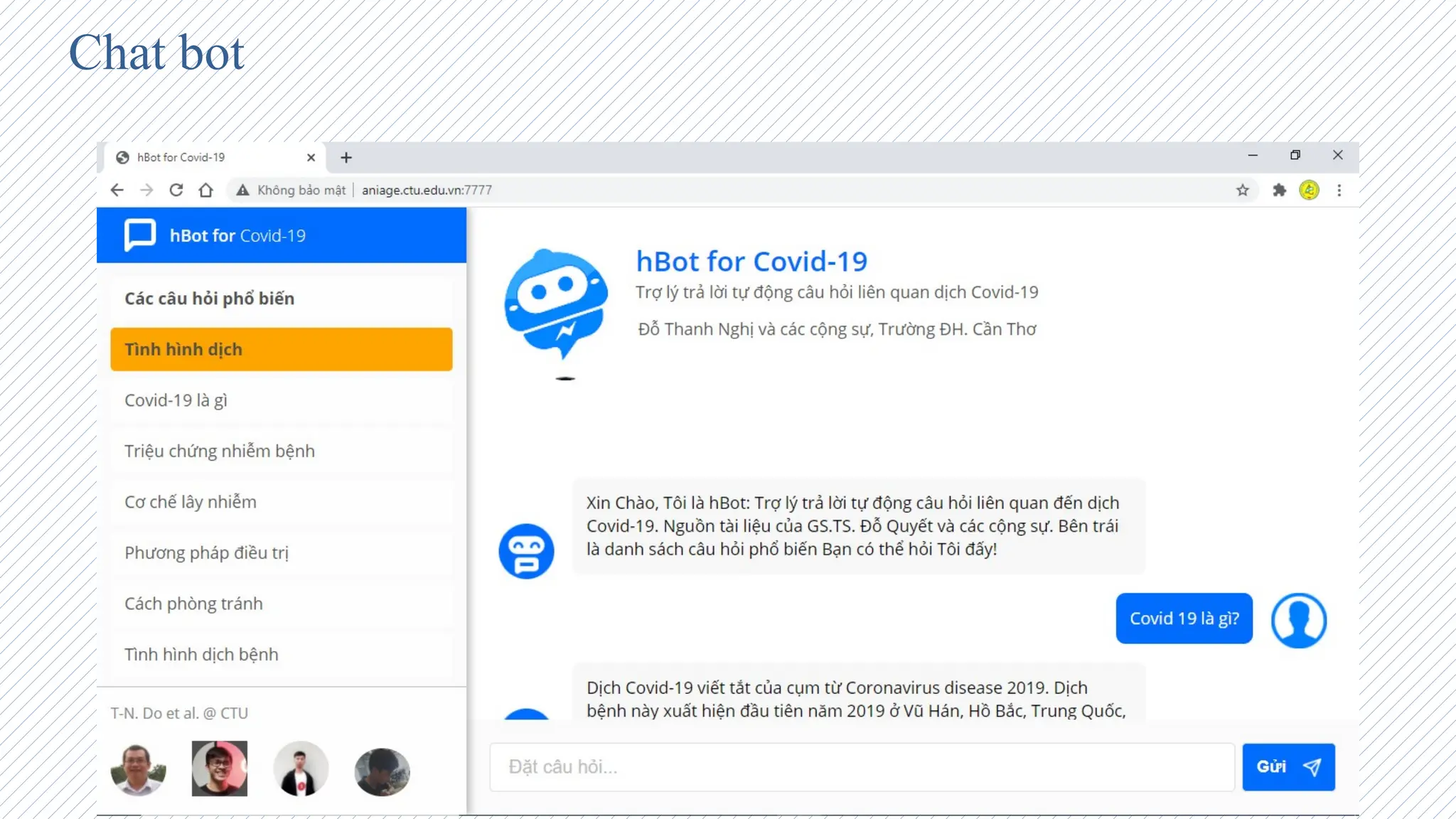Click the yellow browser profile avatar
This screenshot has height=819, width=1456.
pyautogui.click(x=1309, y=190)
